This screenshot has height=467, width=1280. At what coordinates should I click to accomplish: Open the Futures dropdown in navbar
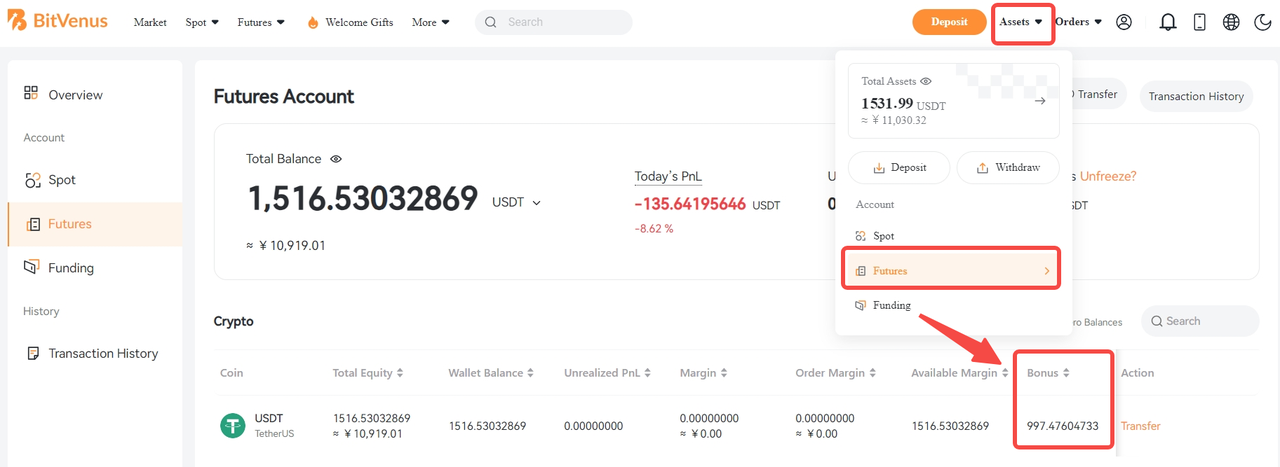(261, 22)
